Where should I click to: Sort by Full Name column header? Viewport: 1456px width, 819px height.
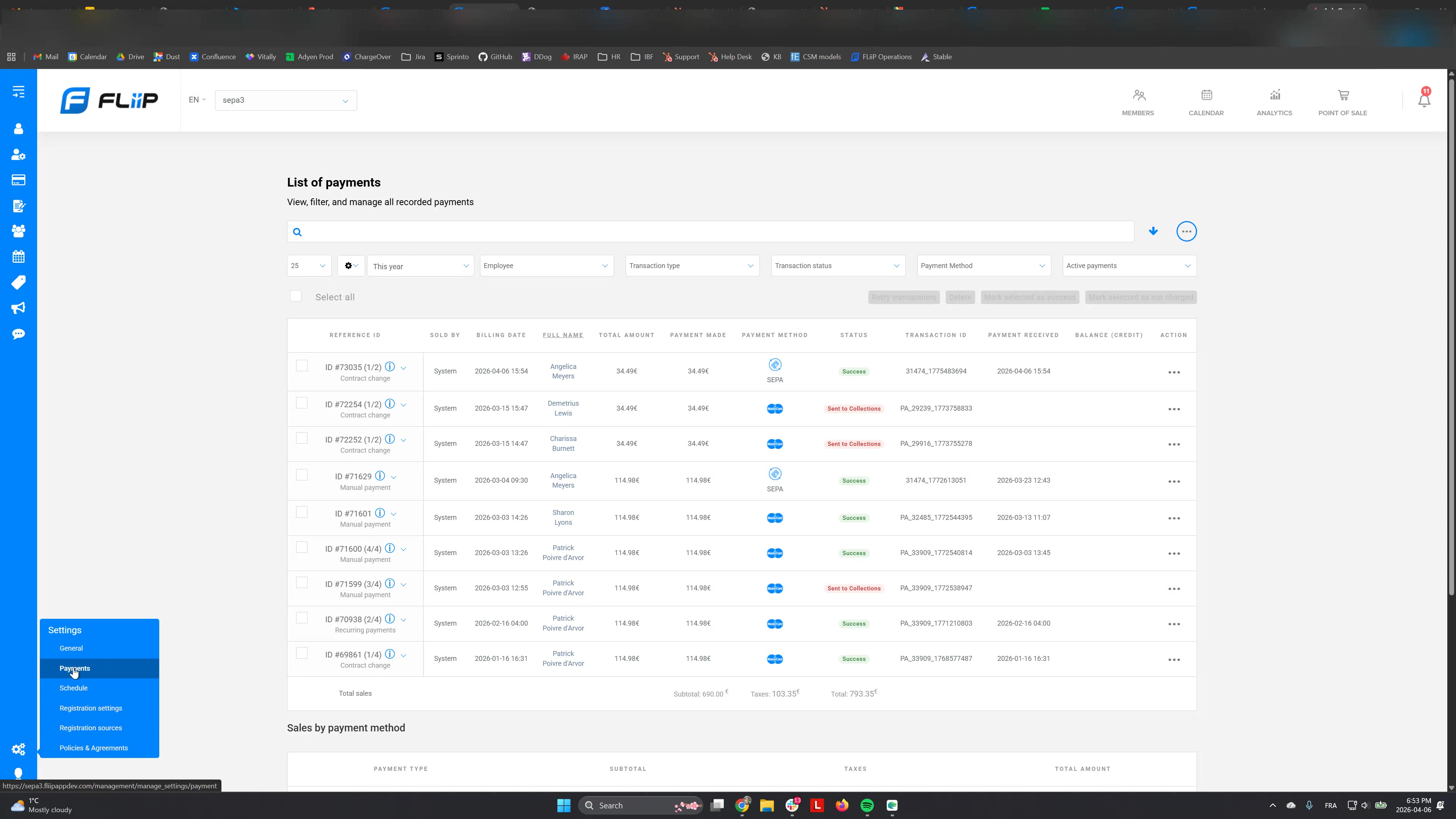pyautogui.click(x=563, y=335)
